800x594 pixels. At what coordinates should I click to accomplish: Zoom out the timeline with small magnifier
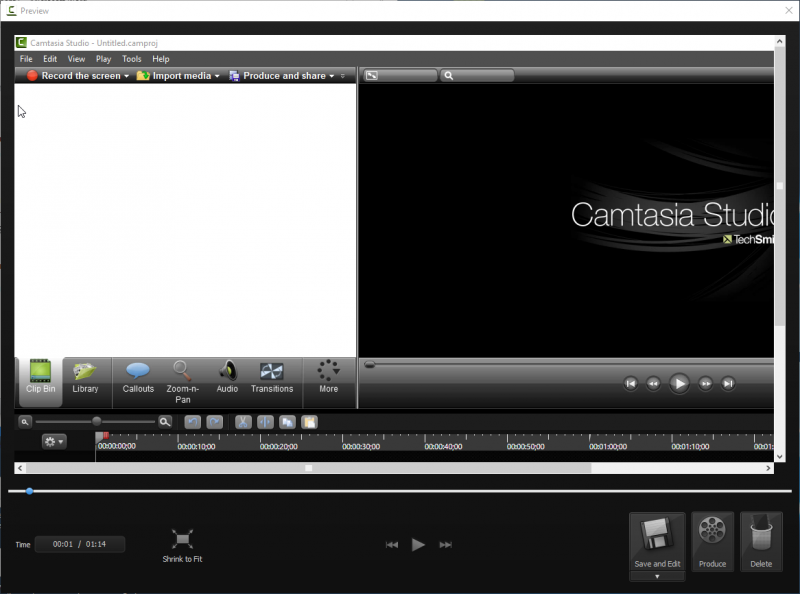25,422
